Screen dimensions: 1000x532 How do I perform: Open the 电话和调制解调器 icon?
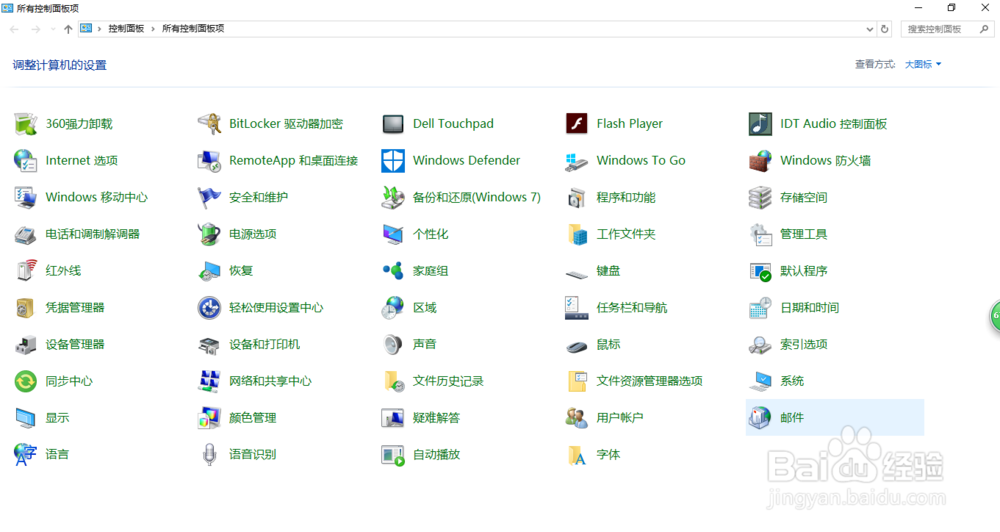(26, 234)
